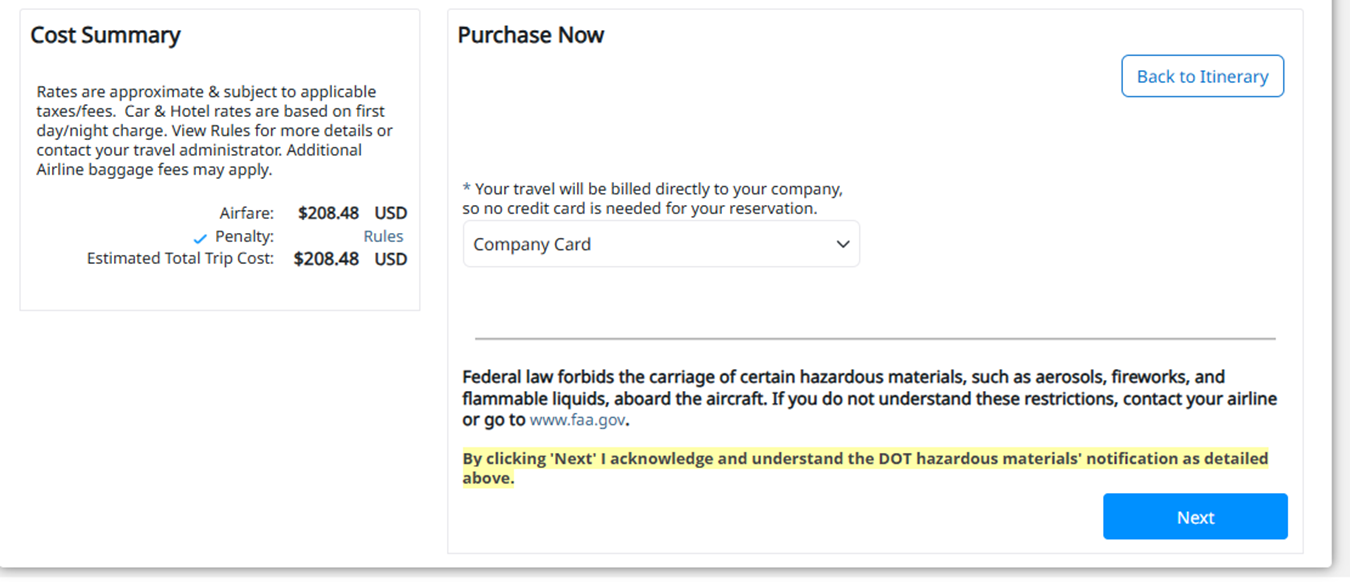This screenshot has height=582, width=1350.
Task: Click the Federal law hazardous materials paragraph
Action: click(868, 398)
